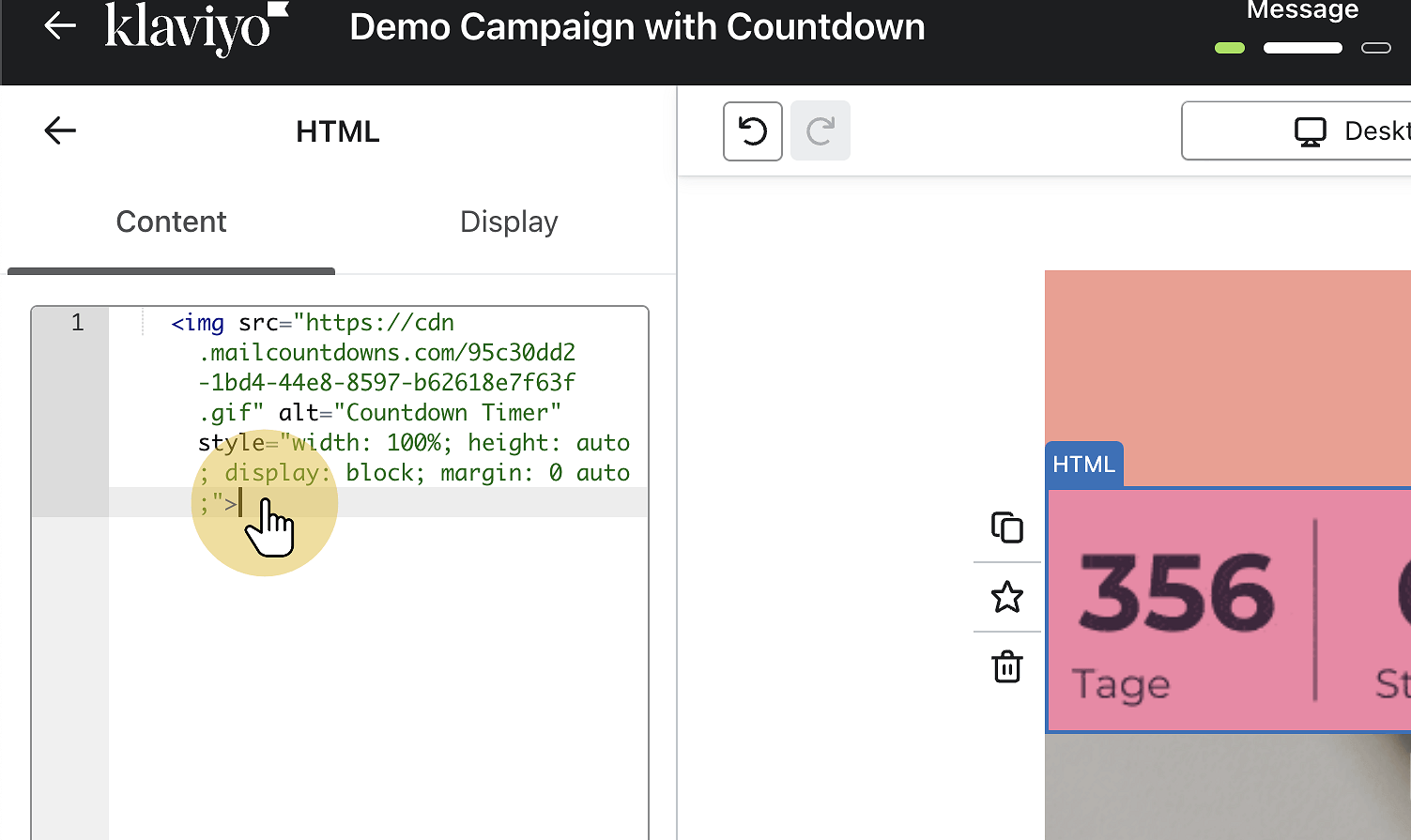This screenshot has height=840, width=1411.
Task: Undo the last change
Action: point(752,130)
